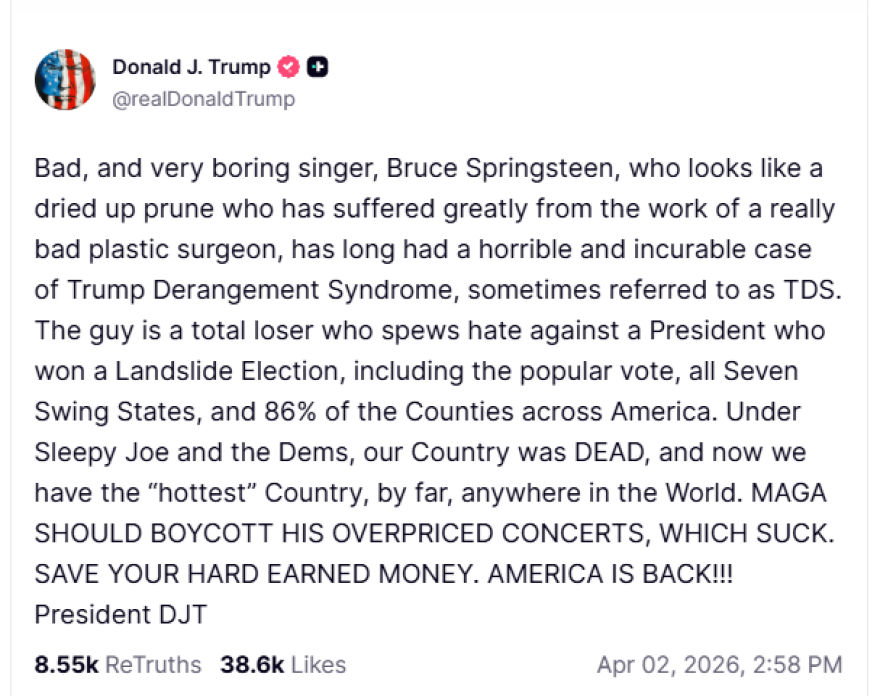880x696 pixels.
Task: Open the Apr 02, 2026 timestamp
Action: pos(719,664)
